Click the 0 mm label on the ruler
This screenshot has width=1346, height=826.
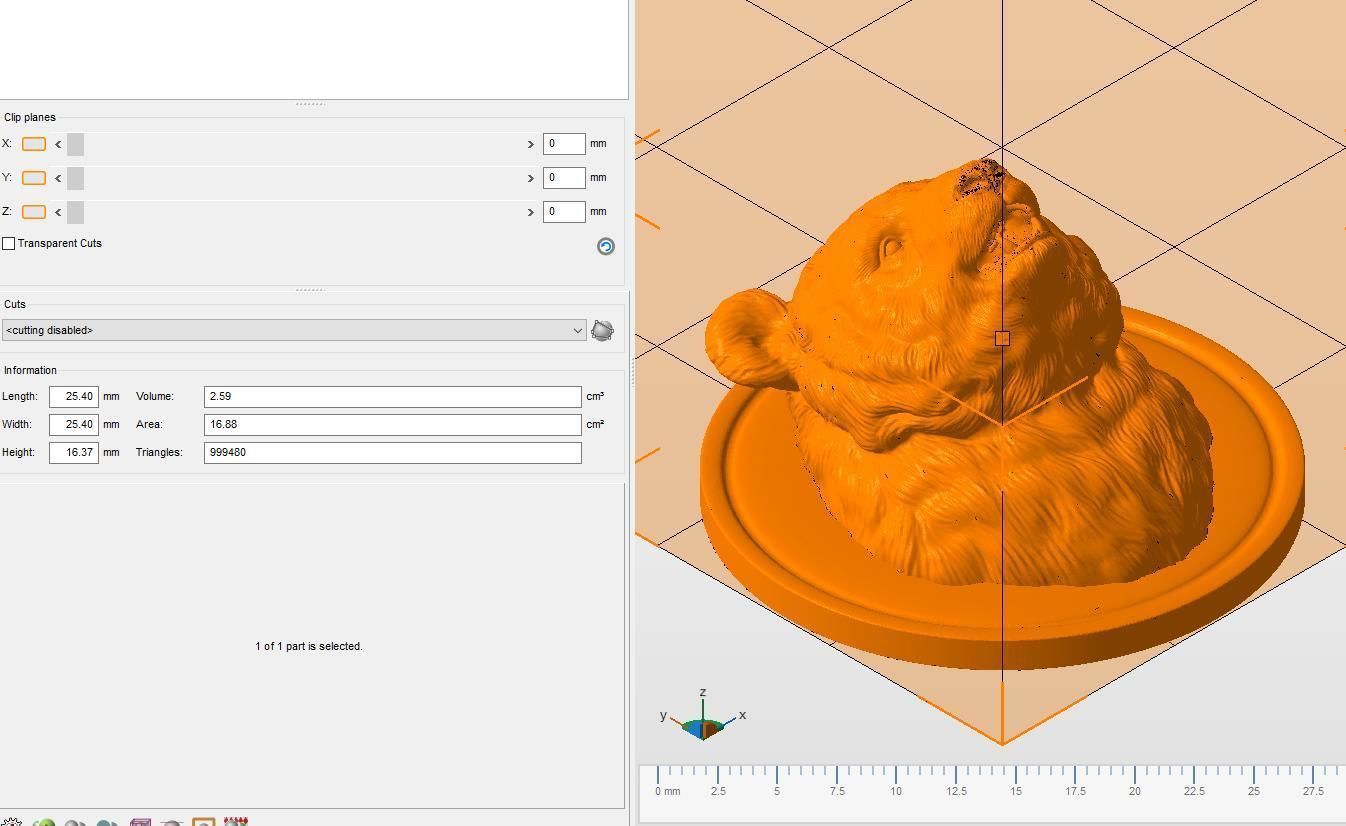coord(668,791)
